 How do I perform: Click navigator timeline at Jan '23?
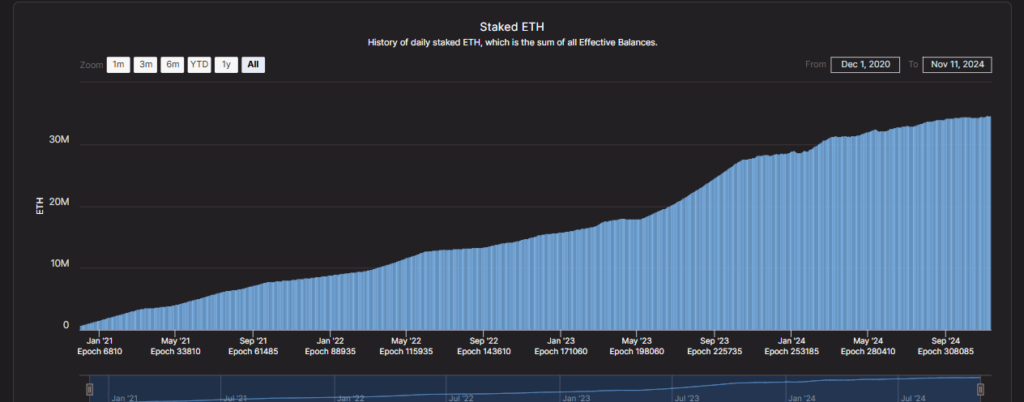(574, 397)
